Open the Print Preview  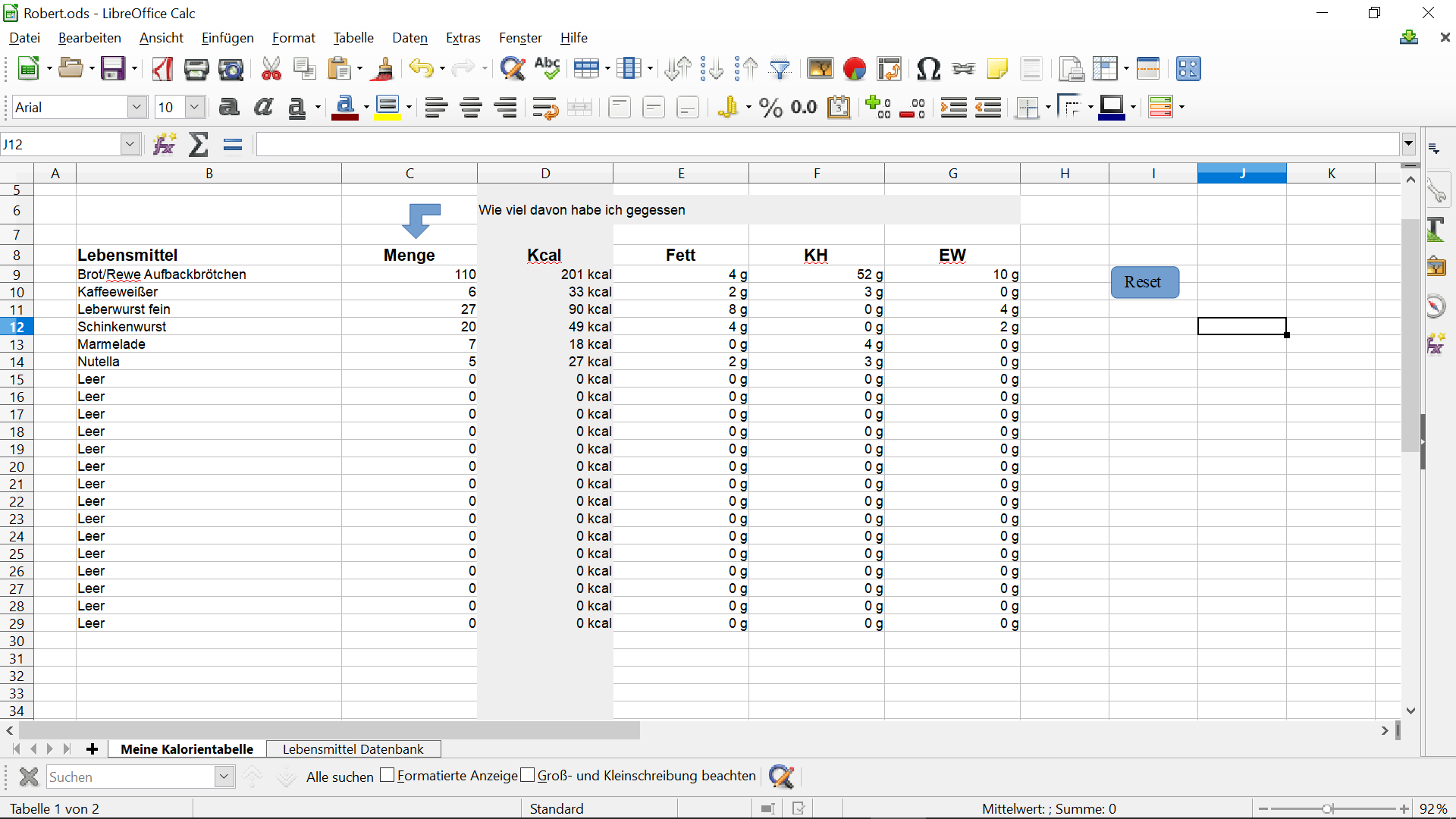231,69
